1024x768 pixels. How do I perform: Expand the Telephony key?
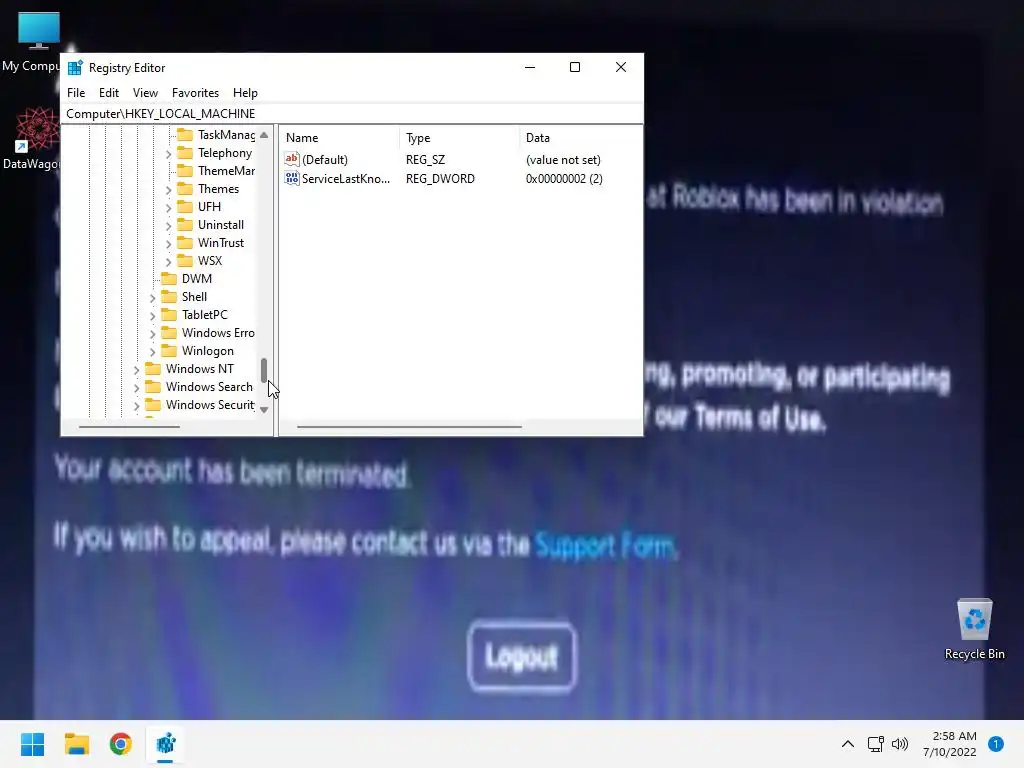(168, 154)
